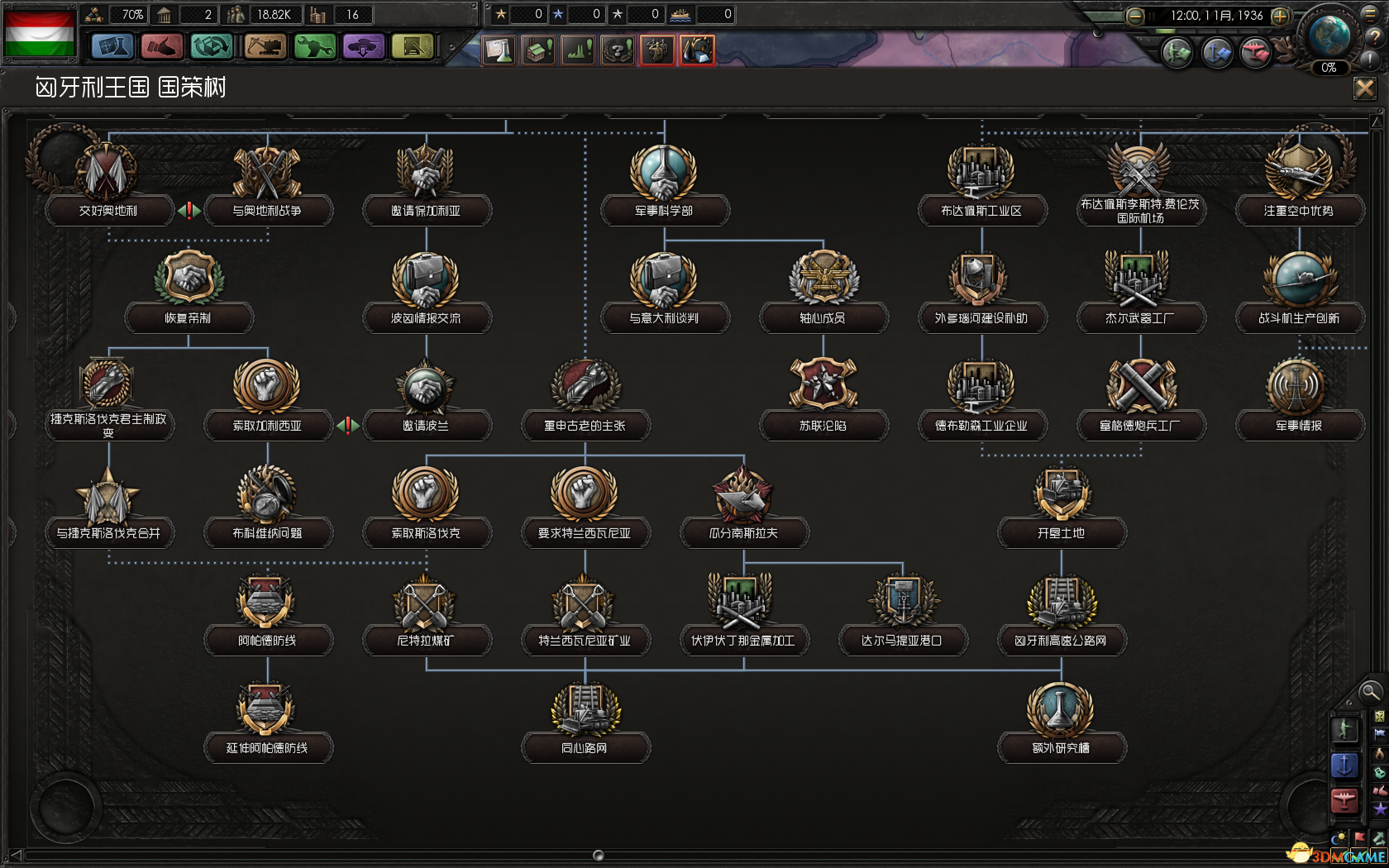This screenshot has height=868, width=1389.
Task: Open the Production screen wrench icon
Action: point(314,47)
